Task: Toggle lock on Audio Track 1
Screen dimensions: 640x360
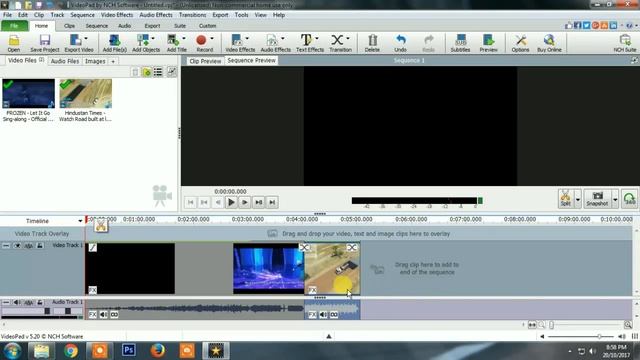Action: point(40,302)
